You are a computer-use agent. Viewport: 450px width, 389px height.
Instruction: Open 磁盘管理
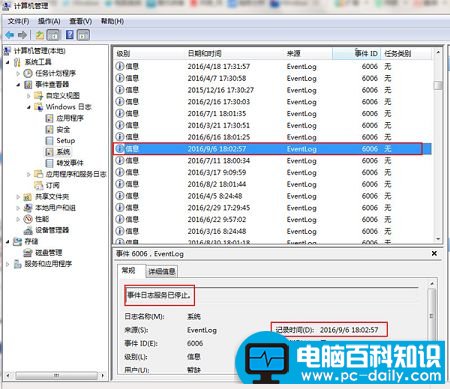pos(49,253)
